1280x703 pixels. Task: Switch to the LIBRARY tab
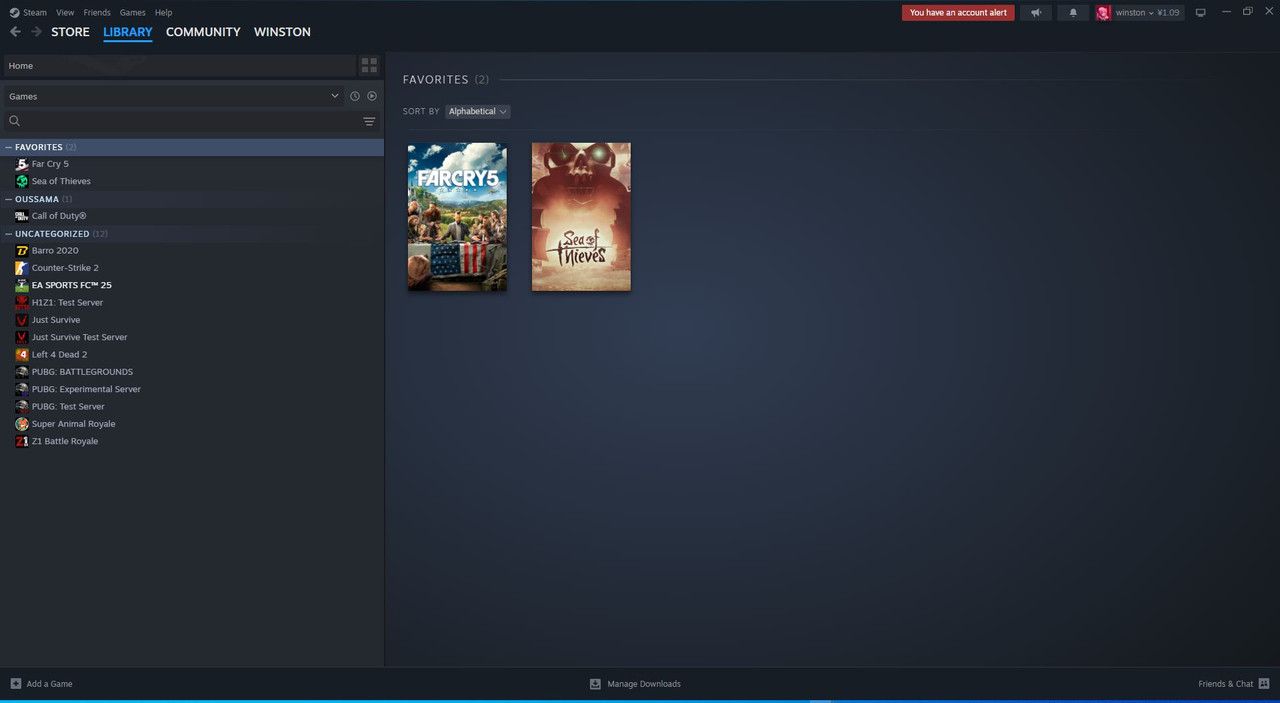pos(128,32)
